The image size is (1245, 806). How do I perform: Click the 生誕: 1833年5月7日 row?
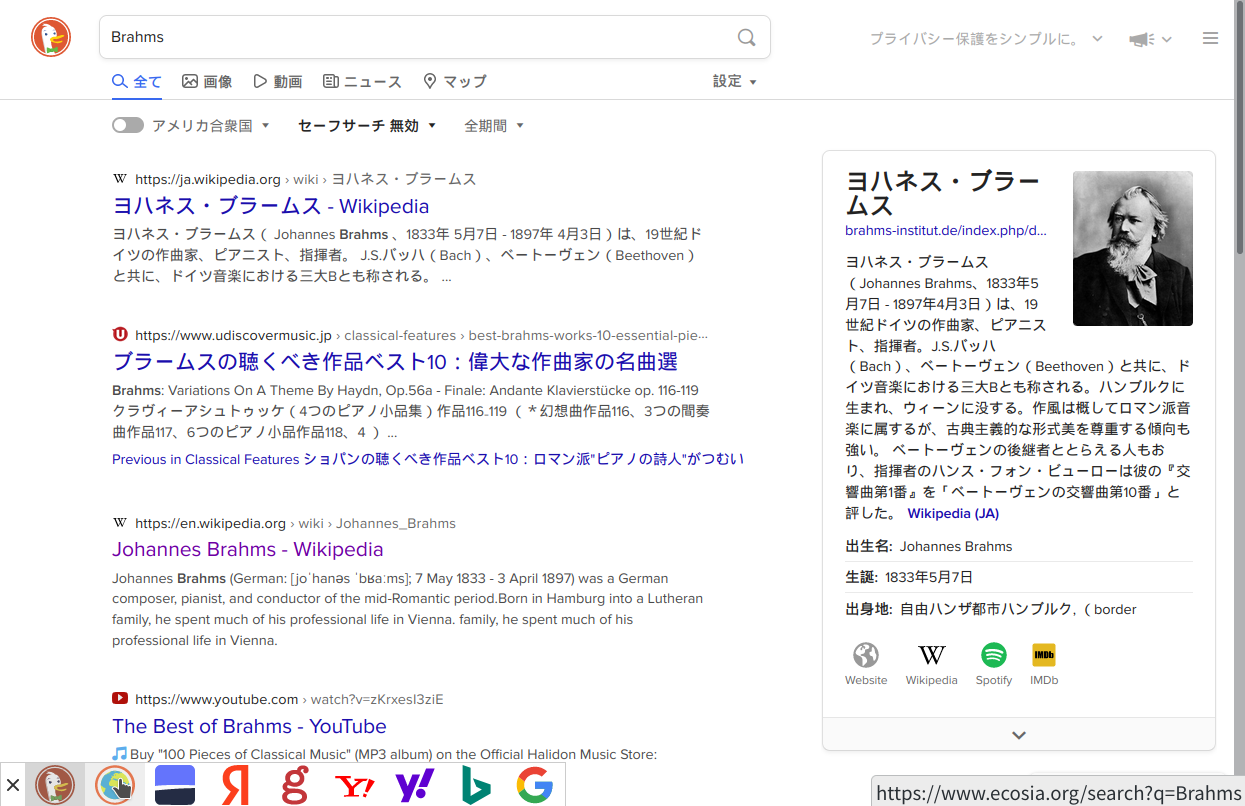click(1019, 577)
